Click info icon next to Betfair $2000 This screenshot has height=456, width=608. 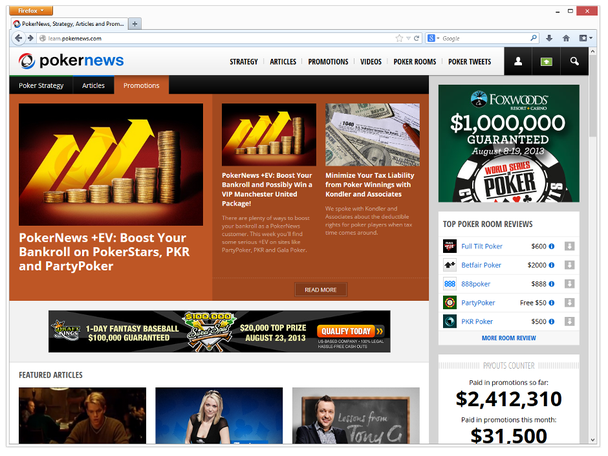pyautogui.click(x=552, y=265)
